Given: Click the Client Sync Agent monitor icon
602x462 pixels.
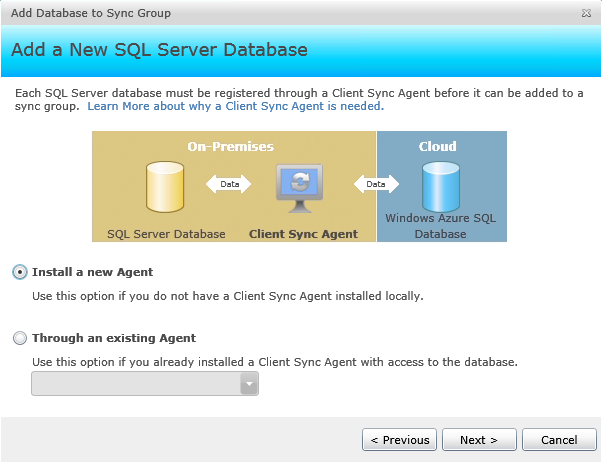Looking at the screenshot, I should coord(299,188).
